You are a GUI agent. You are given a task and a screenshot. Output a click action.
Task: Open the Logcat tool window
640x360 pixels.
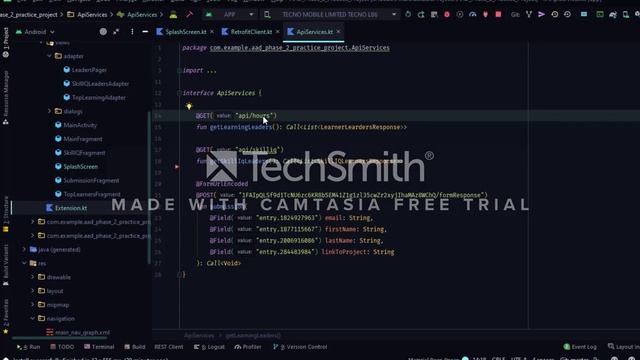pyautogui.click(x=209, y=347)
